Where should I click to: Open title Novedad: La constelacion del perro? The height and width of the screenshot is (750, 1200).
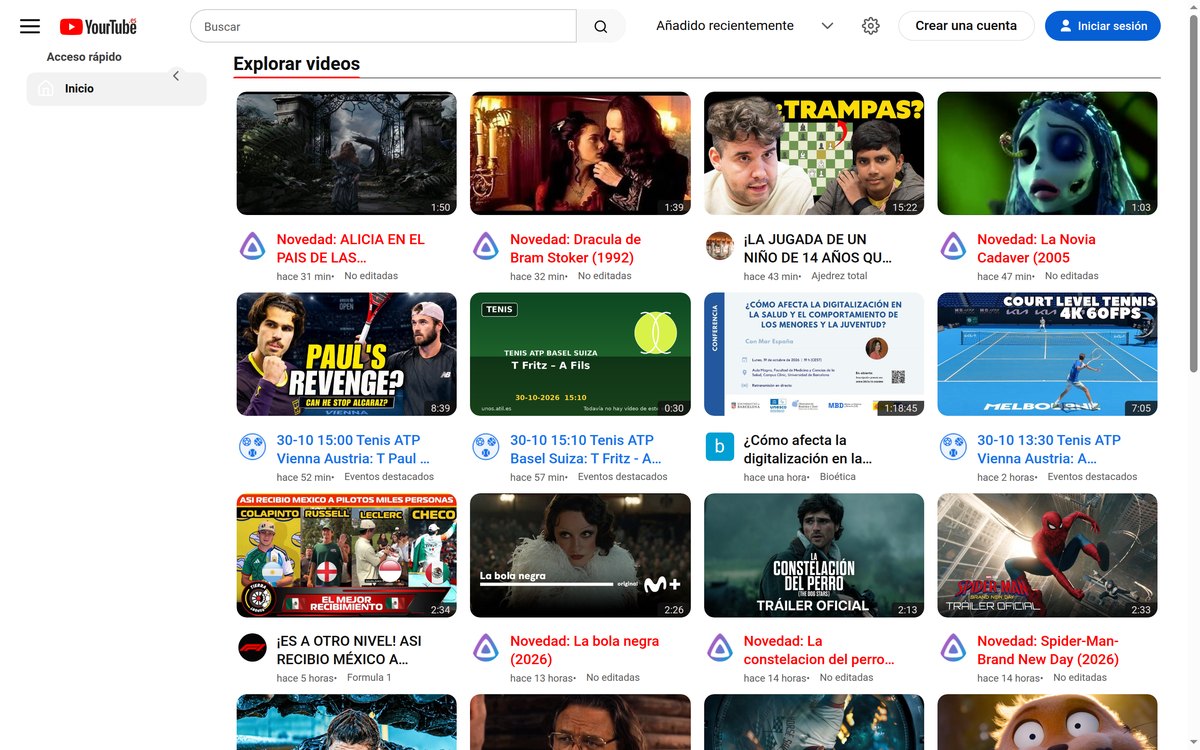click(x=819, y=650)
